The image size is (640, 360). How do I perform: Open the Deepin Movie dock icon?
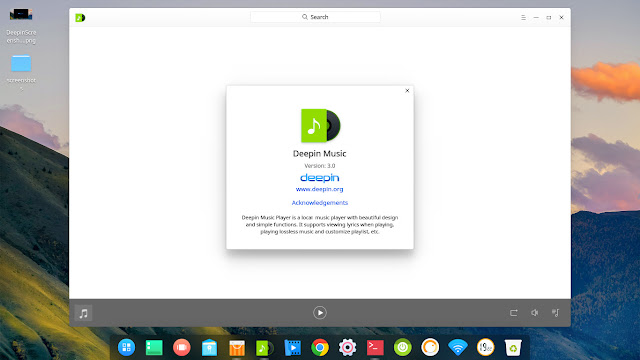tap(292, 348)
